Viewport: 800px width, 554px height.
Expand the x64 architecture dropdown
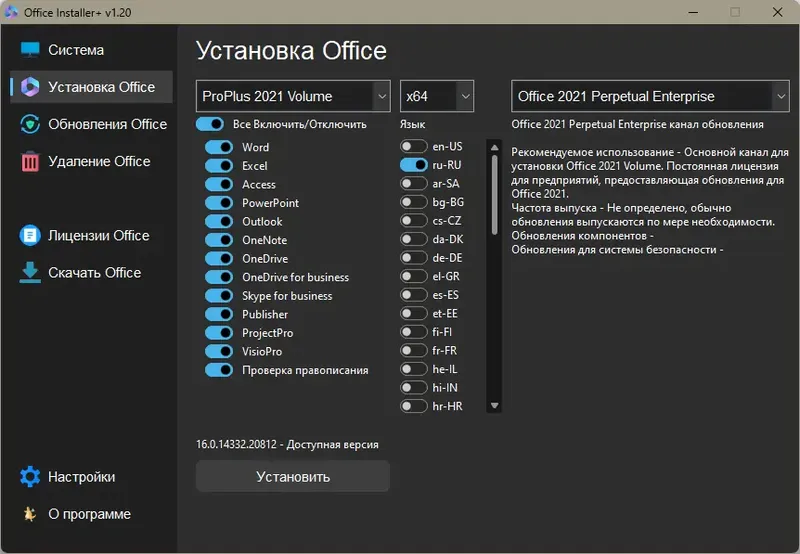(x=436, y=96)
